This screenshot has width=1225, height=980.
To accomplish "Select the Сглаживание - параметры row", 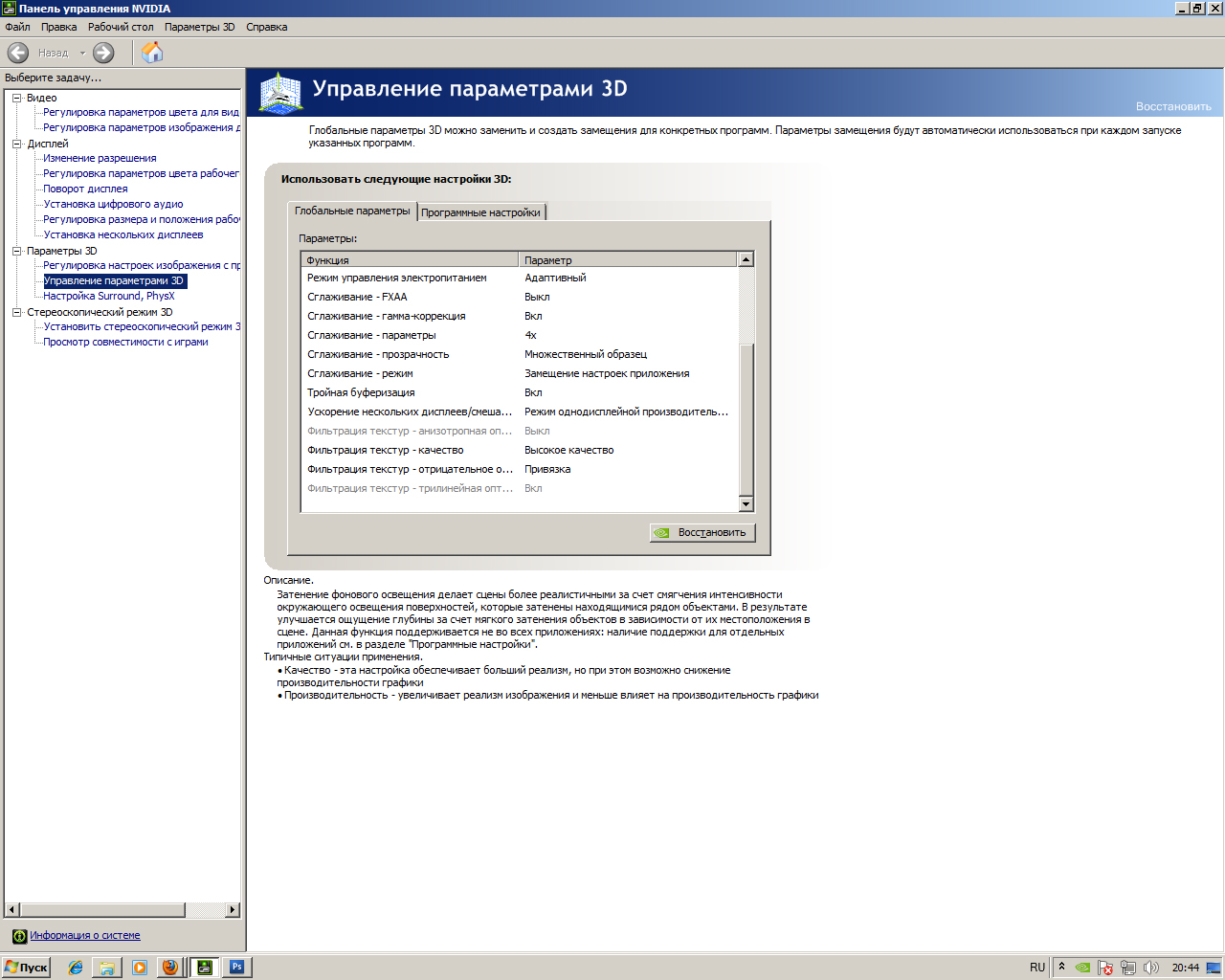I will coord(520,335).
